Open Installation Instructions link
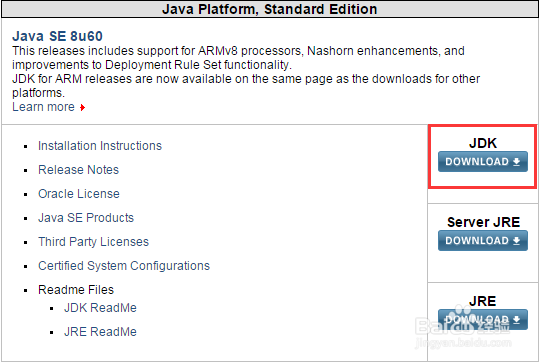Viewport: 541px width, 362px height. tap(100, 146)
